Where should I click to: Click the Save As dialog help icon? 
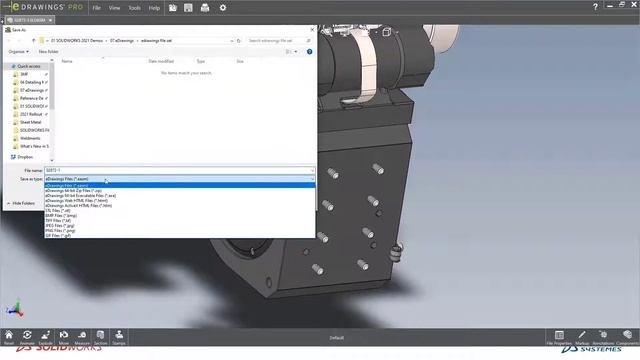[309, 52]
